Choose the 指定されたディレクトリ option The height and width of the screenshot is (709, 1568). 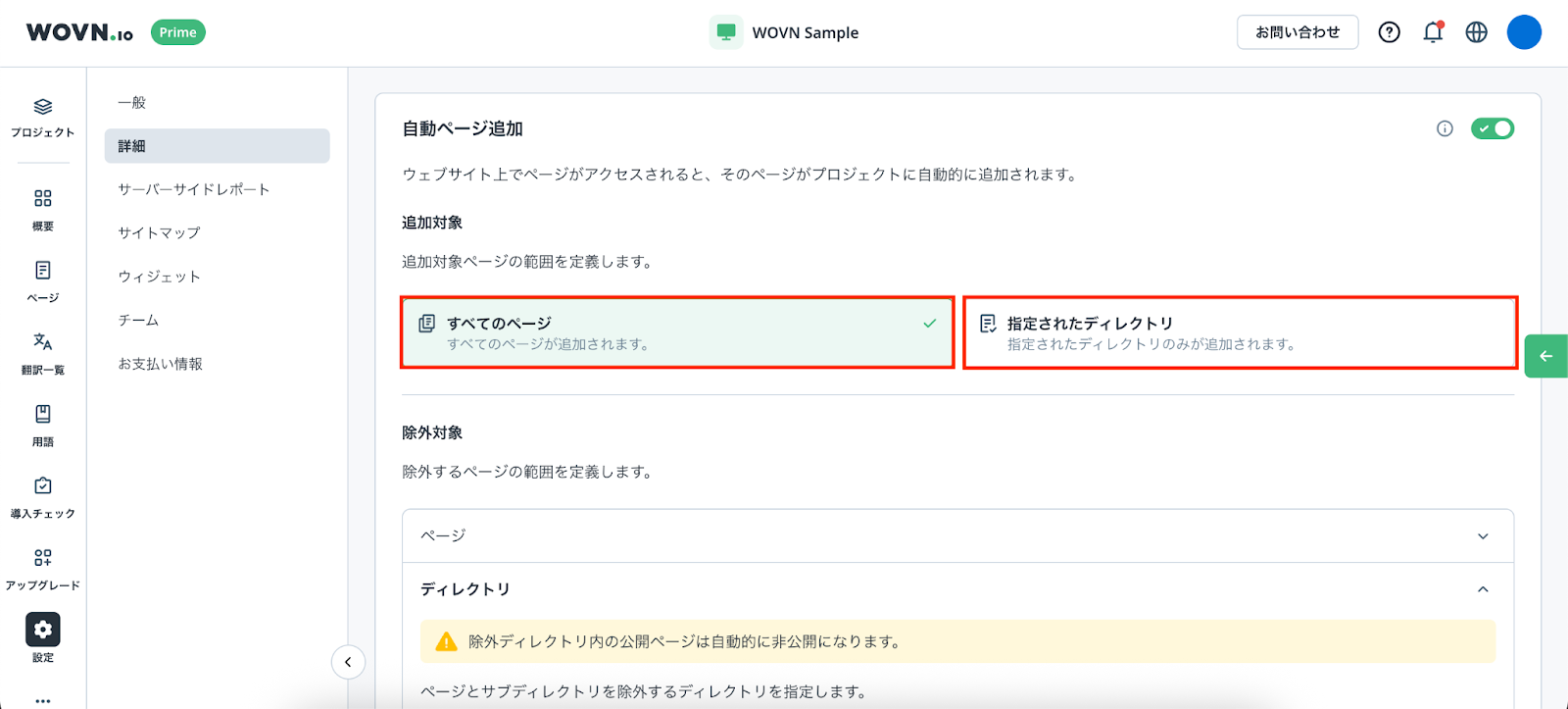click(1240, 332)
